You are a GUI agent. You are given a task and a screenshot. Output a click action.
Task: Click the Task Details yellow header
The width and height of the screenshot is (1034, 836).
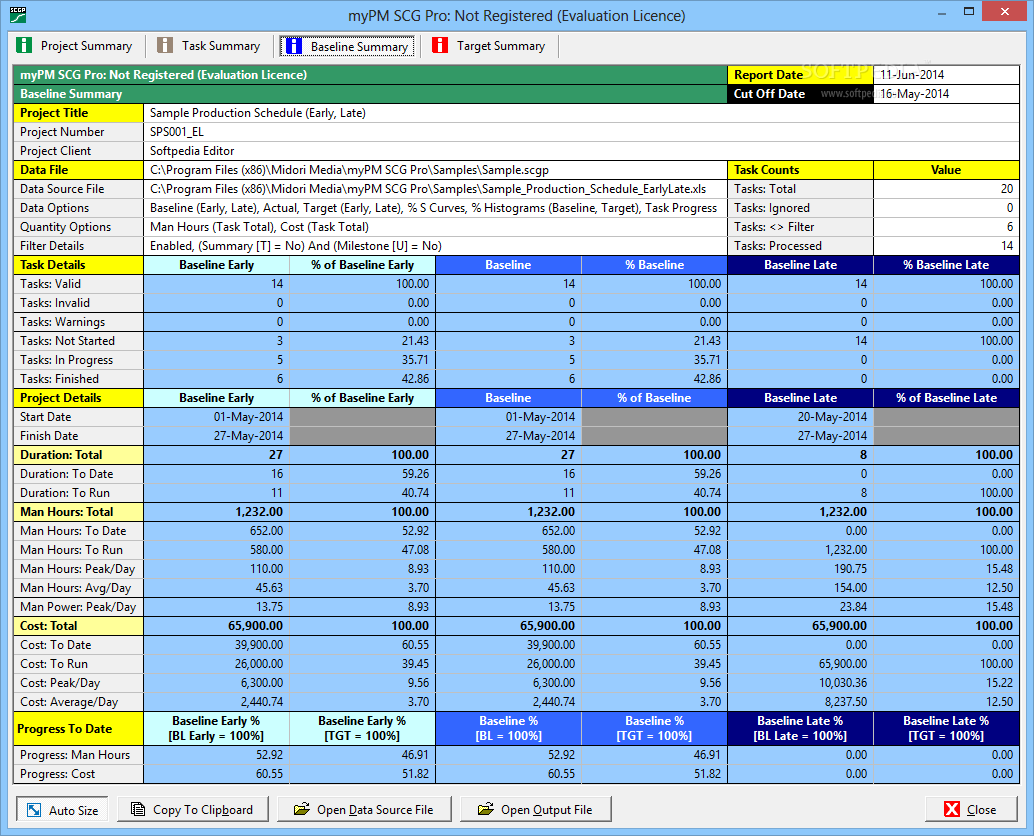[x=78, y=265]
